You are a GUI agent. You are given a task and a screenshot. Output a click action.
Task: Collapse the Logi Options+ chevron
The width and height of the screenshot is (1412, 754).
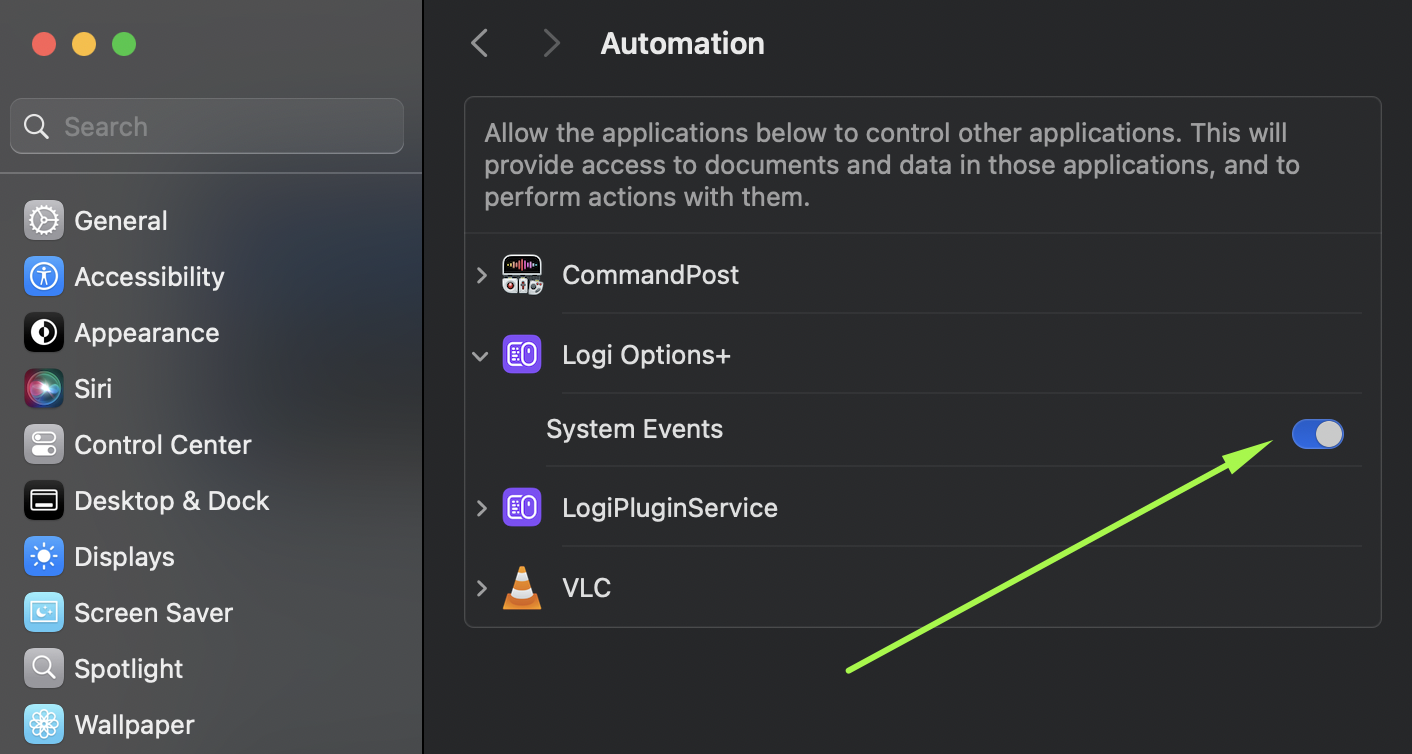(481, 356)
